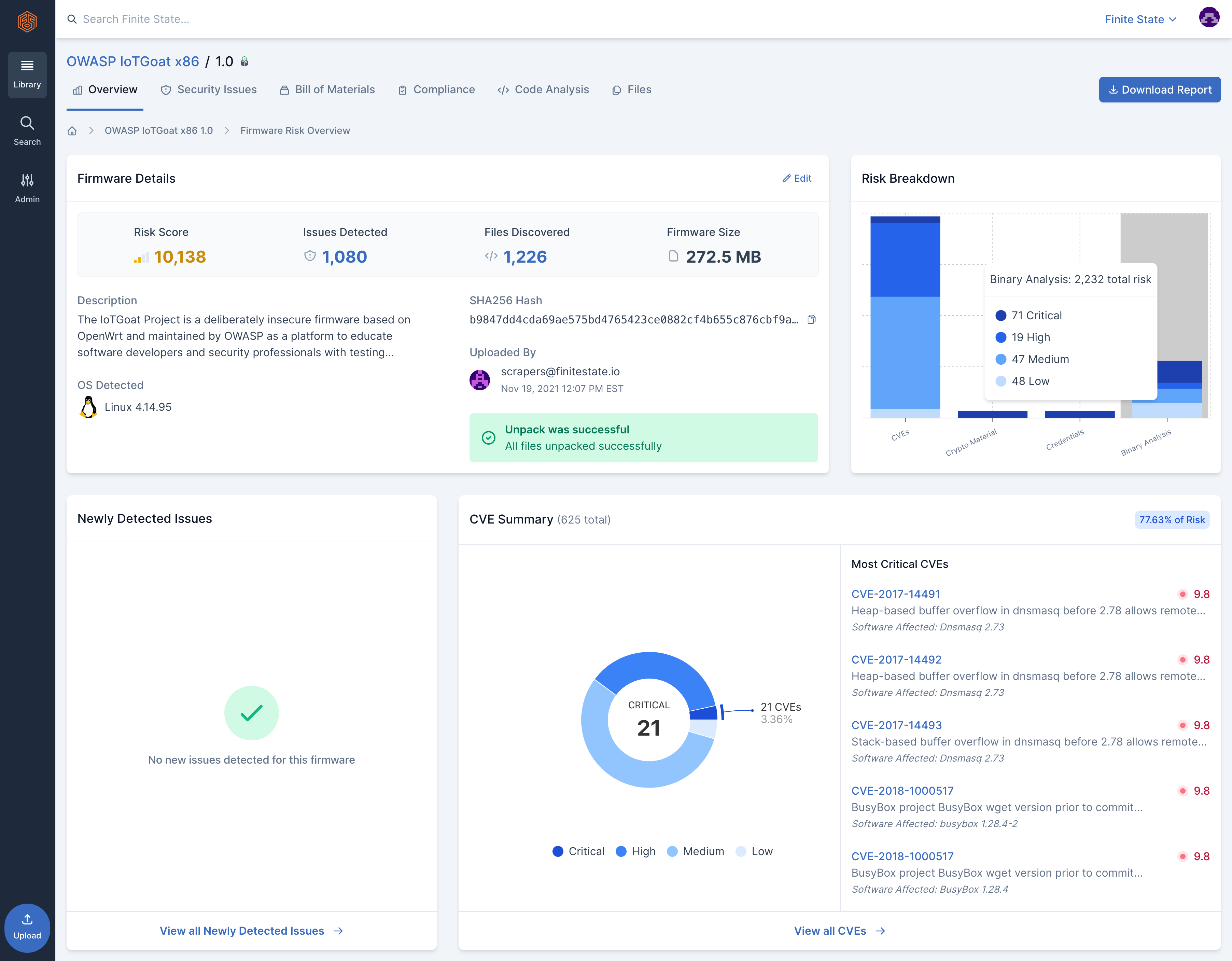Click the Download Report button

tap(1160, 90)
